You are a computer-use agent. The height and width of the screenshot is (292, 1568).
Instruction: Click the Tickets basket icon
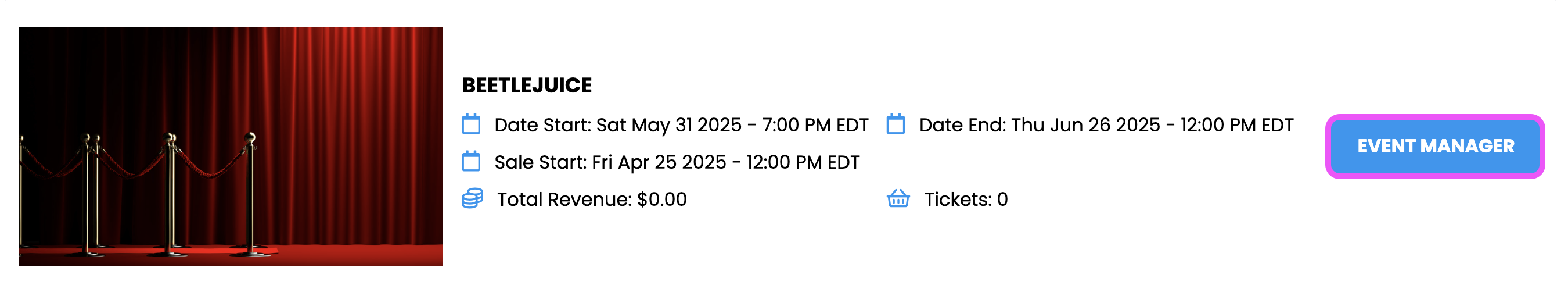pos(898,199)
